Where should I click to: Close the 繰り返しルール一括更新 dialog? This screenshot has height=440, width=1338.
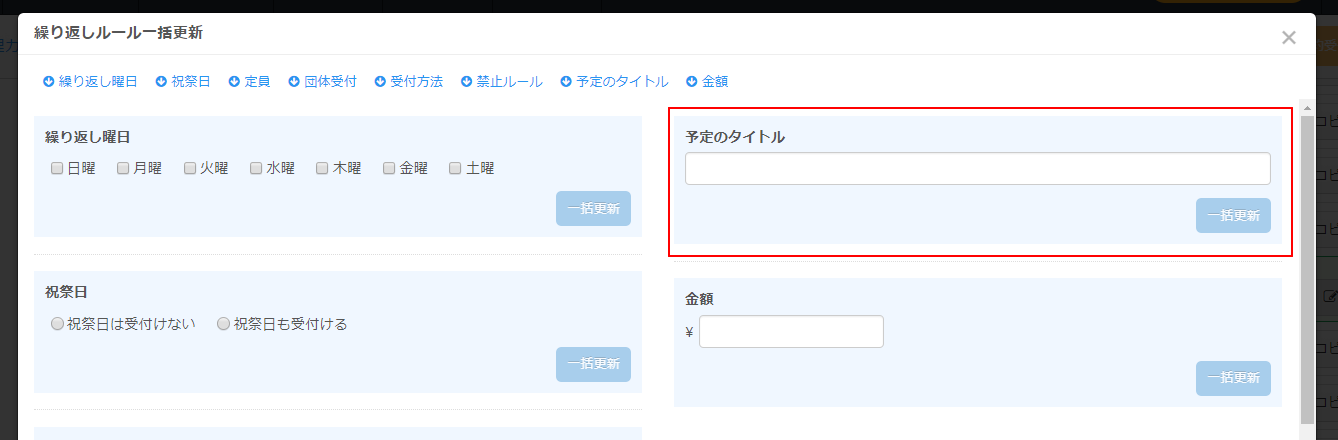point(1288,38)
